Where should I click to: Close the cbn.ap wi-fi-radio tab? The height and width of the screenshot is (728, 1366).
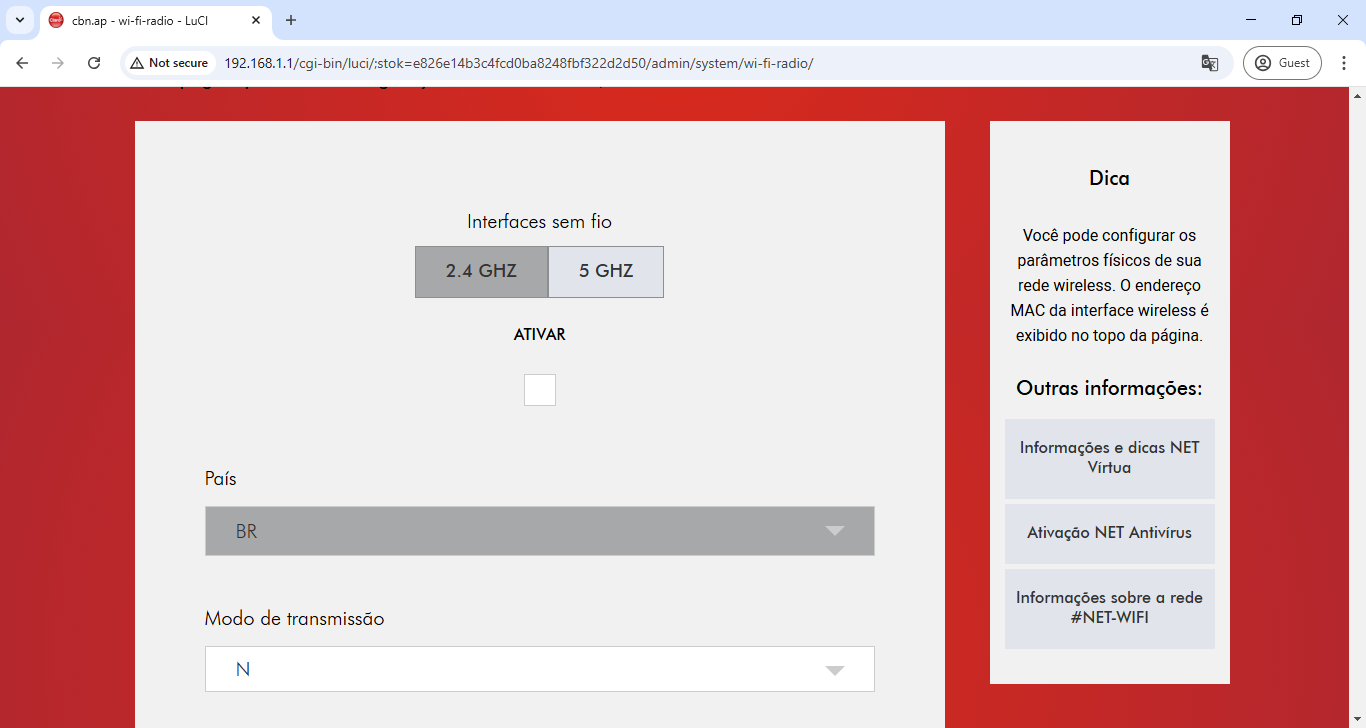coord(256,20)
